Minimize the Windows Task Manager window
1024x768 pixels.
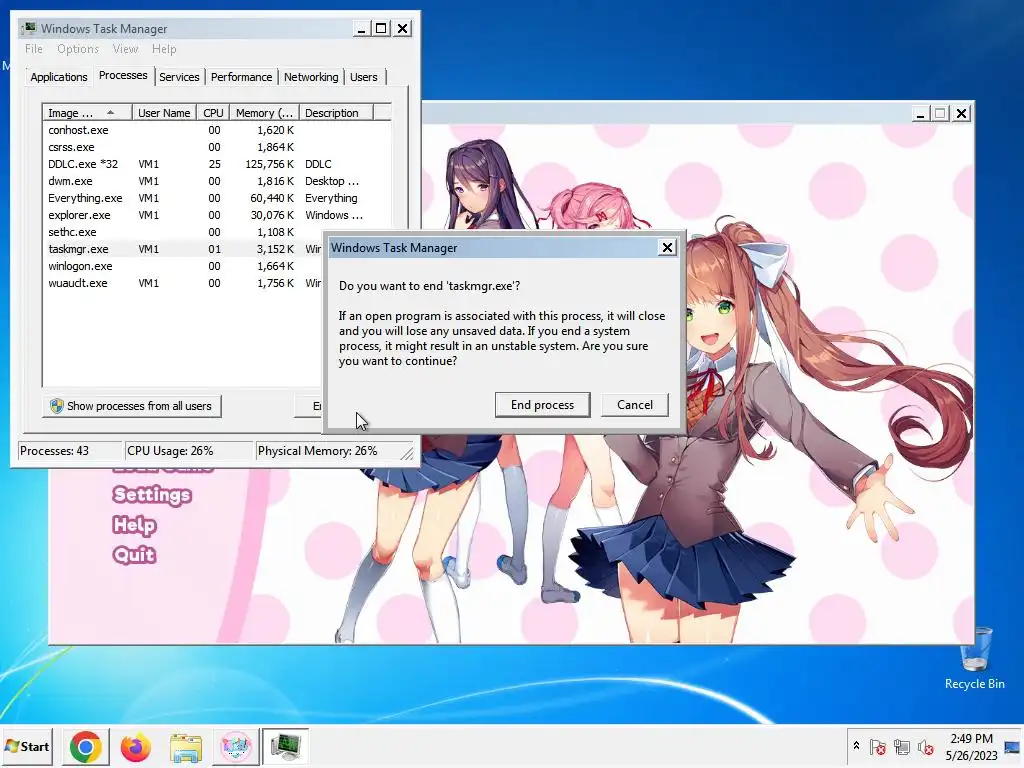361,29
